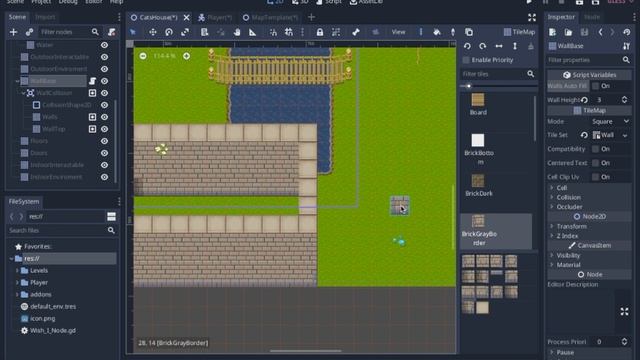The image size is (640, 360).
Task: Load existing resource in Inspector
Action: pyautogui.click(x=568, y=32)
